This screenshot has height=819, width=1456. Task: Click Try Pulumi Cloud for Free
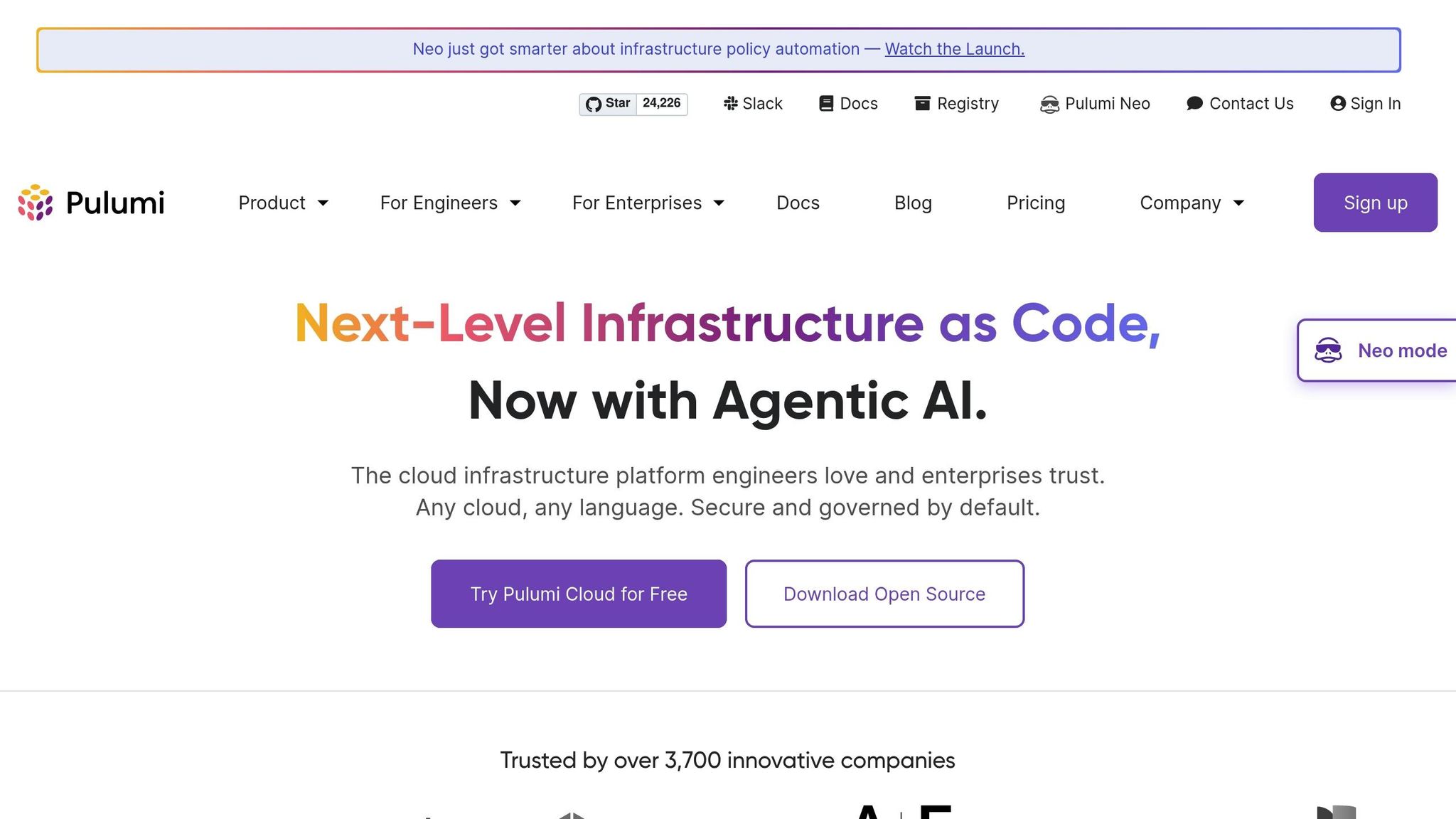(579, 594)
